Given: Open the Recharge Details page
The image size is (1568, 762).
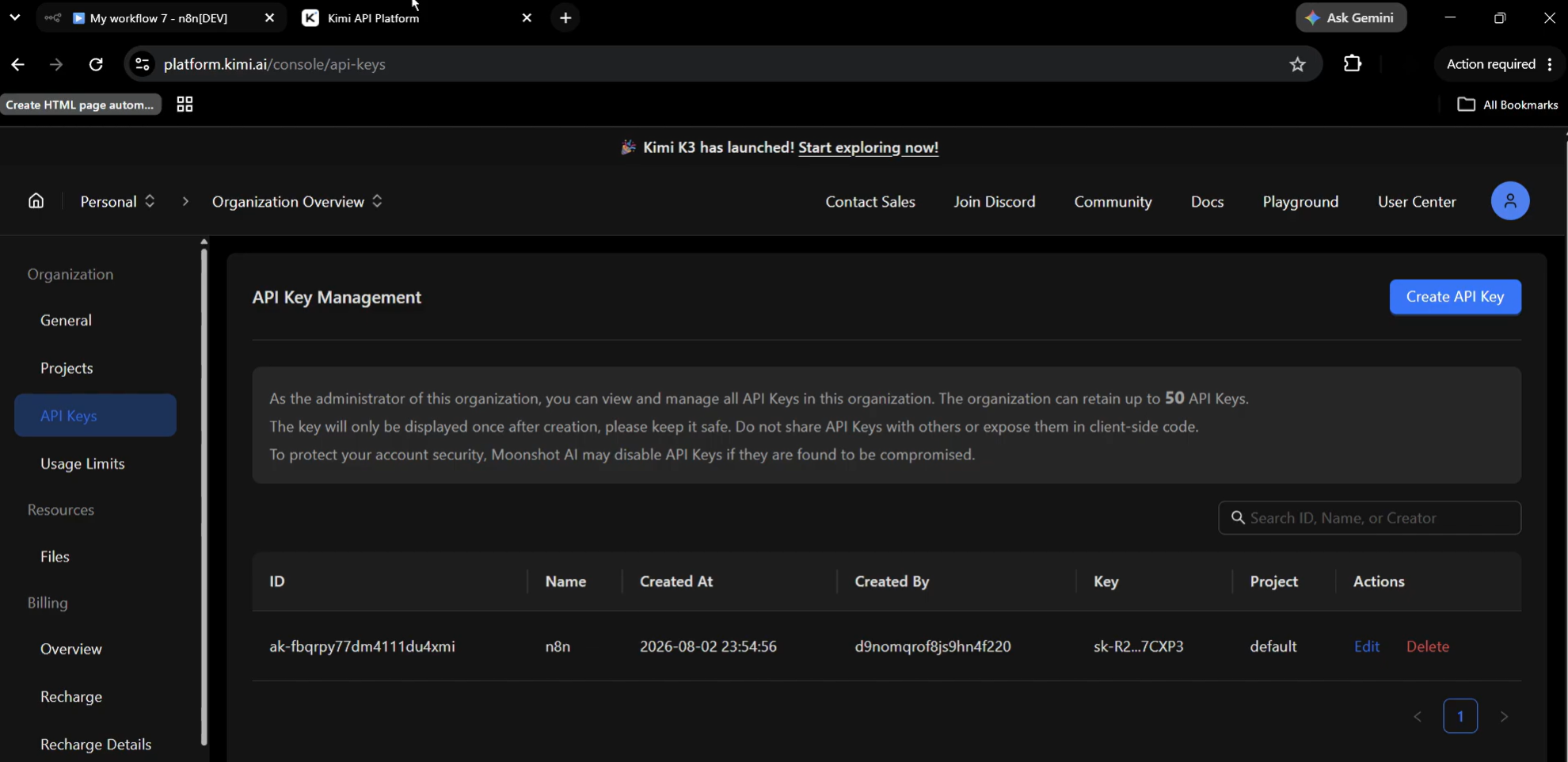Looking at the screenshot, I should [x=95, y=744].
